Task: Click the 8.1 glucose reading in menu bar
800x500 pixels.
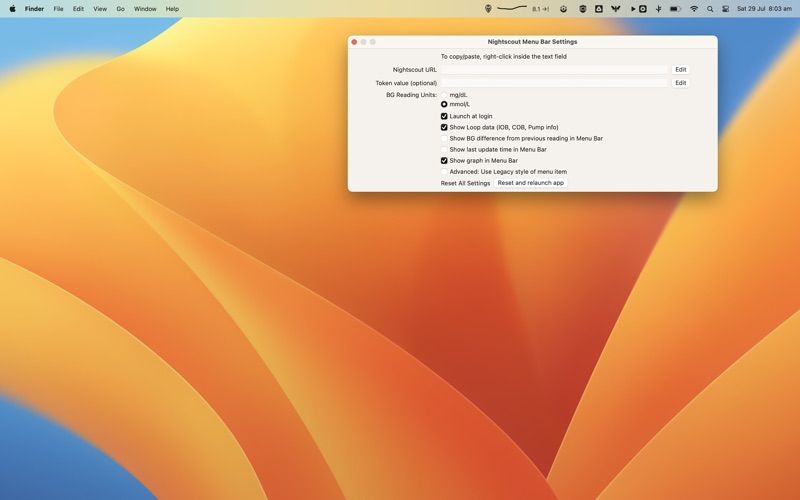Action: (540, 9)
